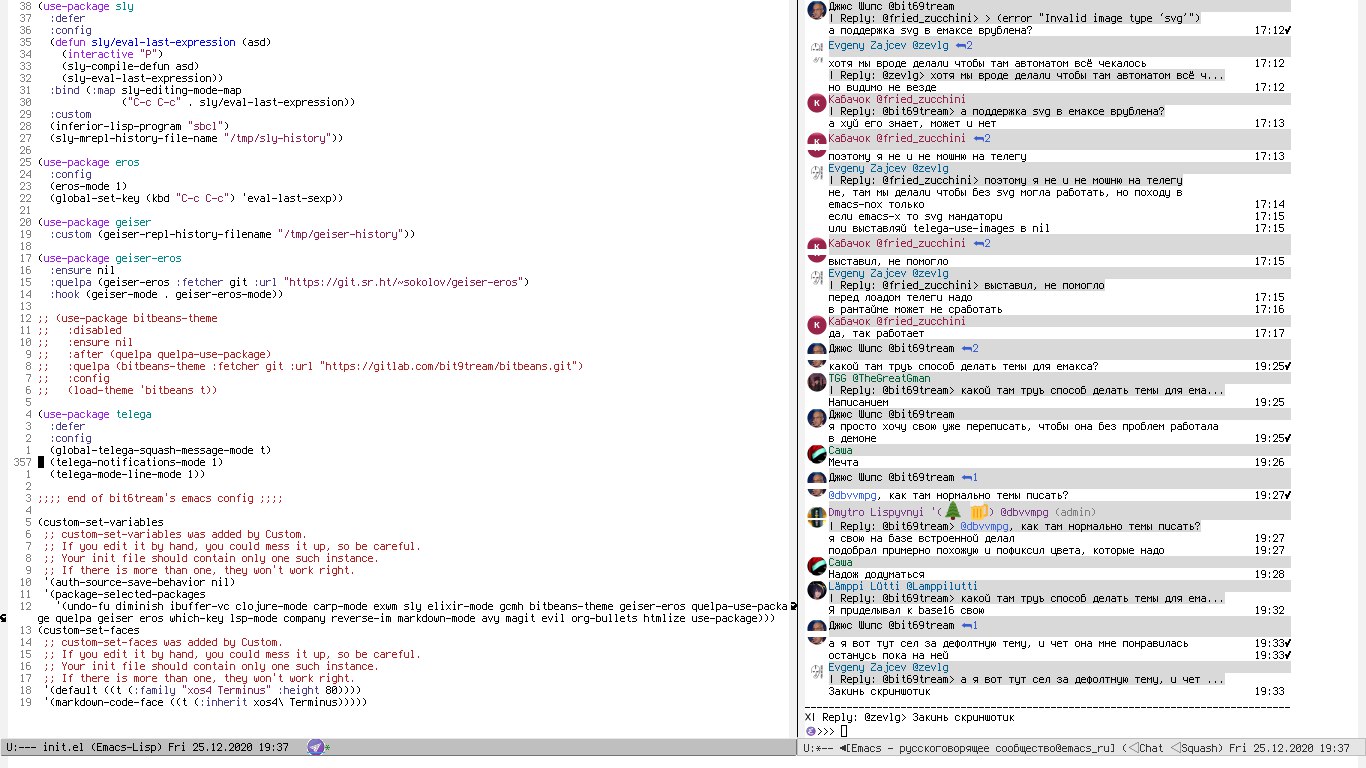Click the ';;;; end of bit6tream's emacs config' comment
The height and width of the screenshot is (768, 1366).
coord(160,498)
